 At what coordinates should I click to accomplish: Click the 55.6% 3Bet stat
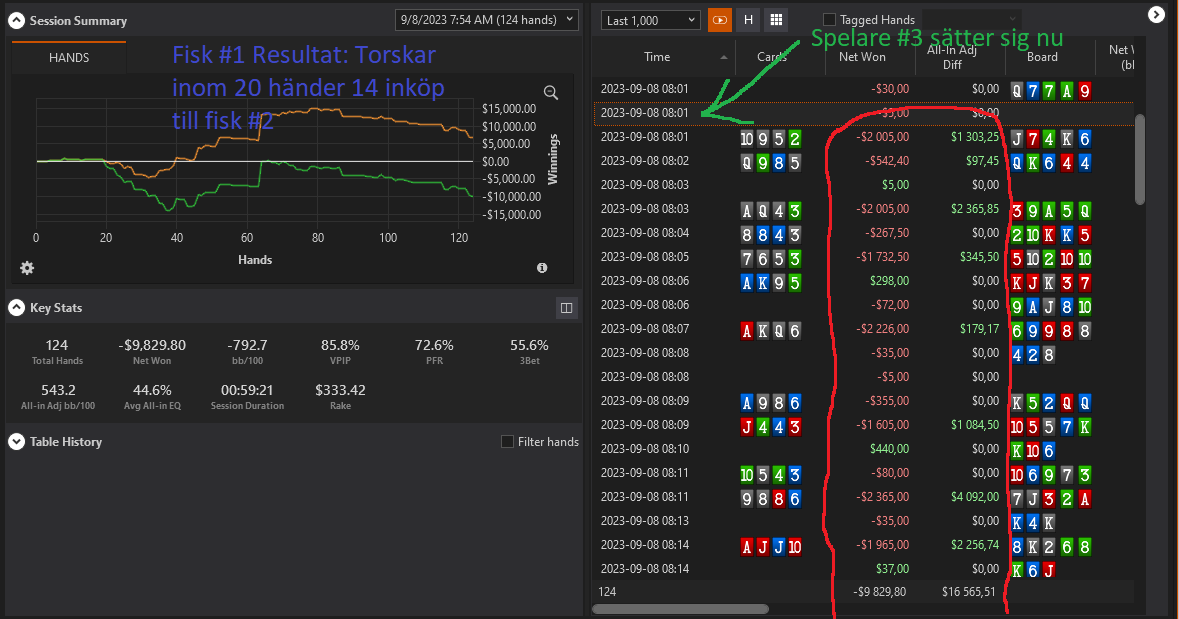[x=529, y=351]
